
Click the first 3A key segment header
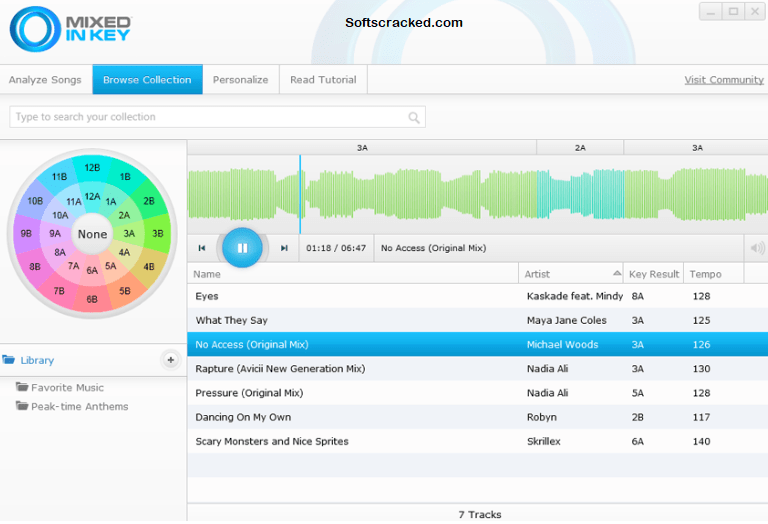click(362, 147)
